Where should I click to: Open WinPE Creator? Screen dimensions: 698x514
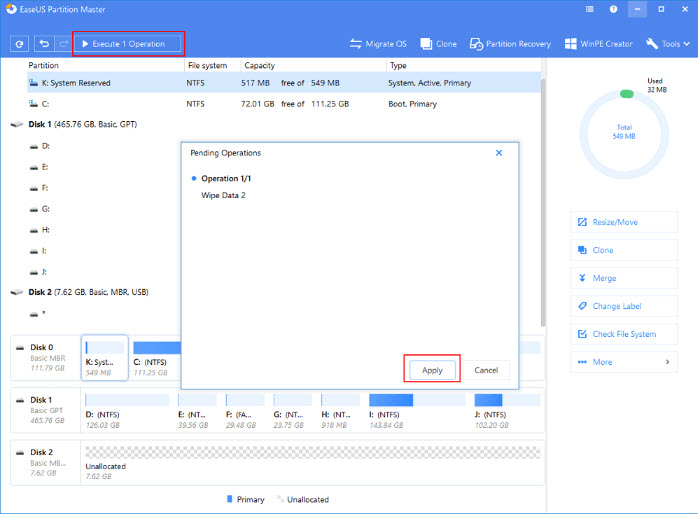[600, 44]
